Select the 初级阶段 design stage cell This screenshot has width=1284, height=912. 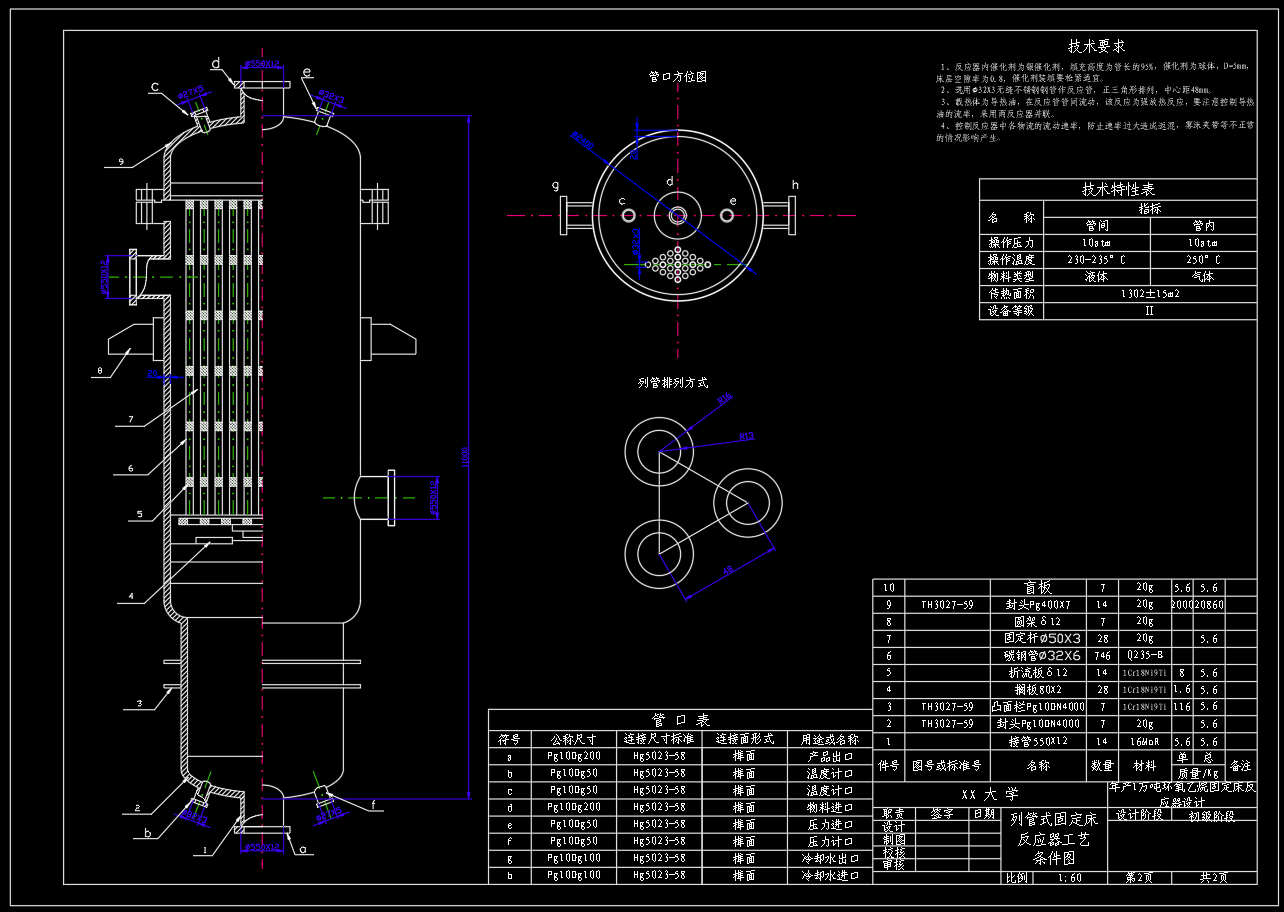[1210, 815]
